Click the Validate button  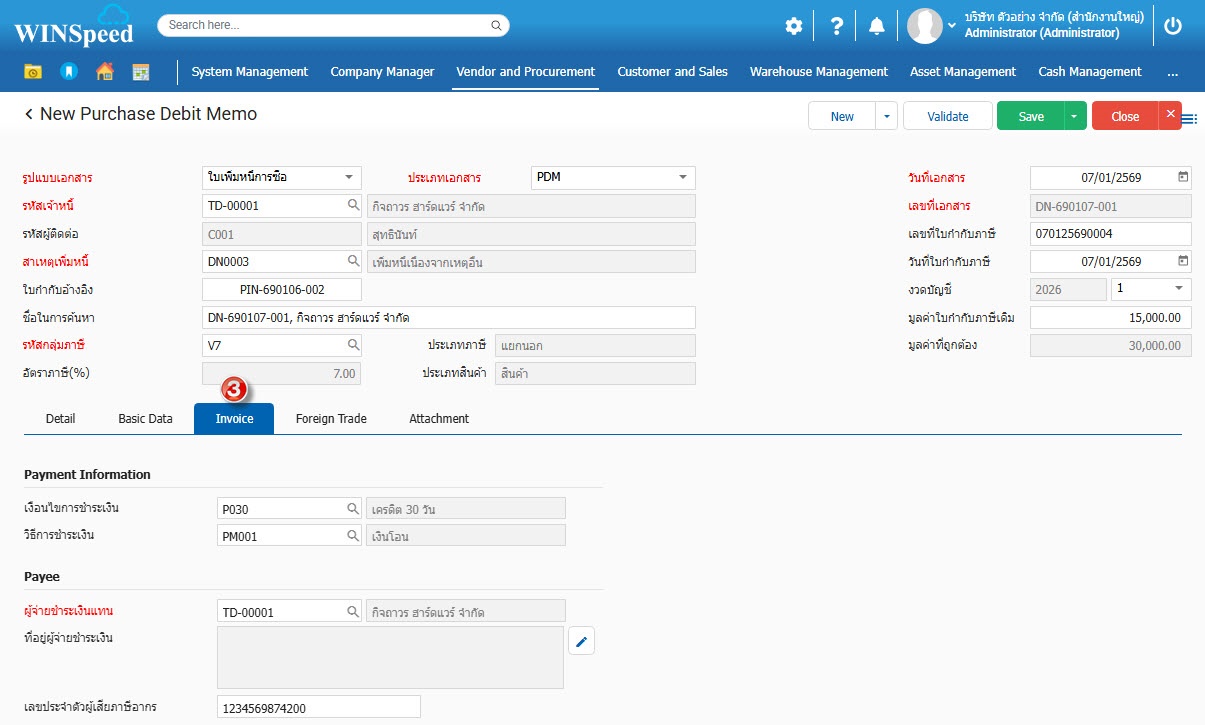click(947, 117)
